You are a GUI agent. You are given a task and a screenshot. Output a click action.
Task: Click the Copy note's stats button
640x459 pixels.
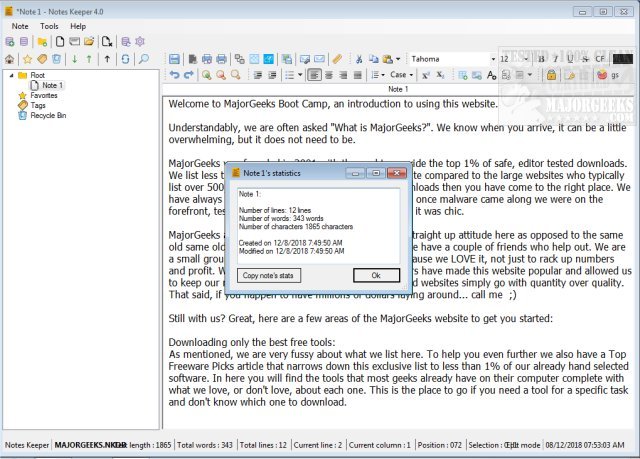pos(269,275)
